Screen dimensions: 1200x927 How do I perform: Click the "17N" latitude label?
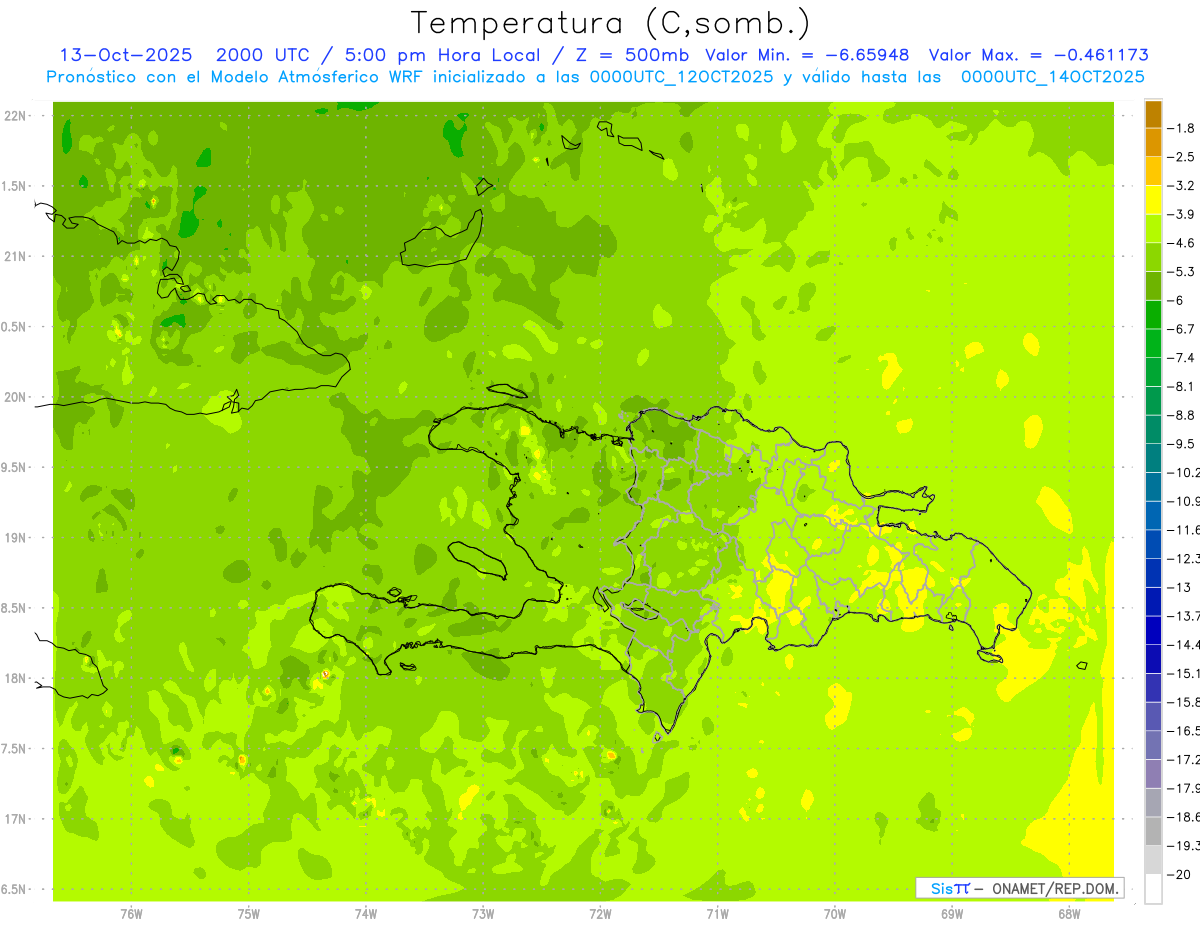pyautogui.click(x=15, y=819)
